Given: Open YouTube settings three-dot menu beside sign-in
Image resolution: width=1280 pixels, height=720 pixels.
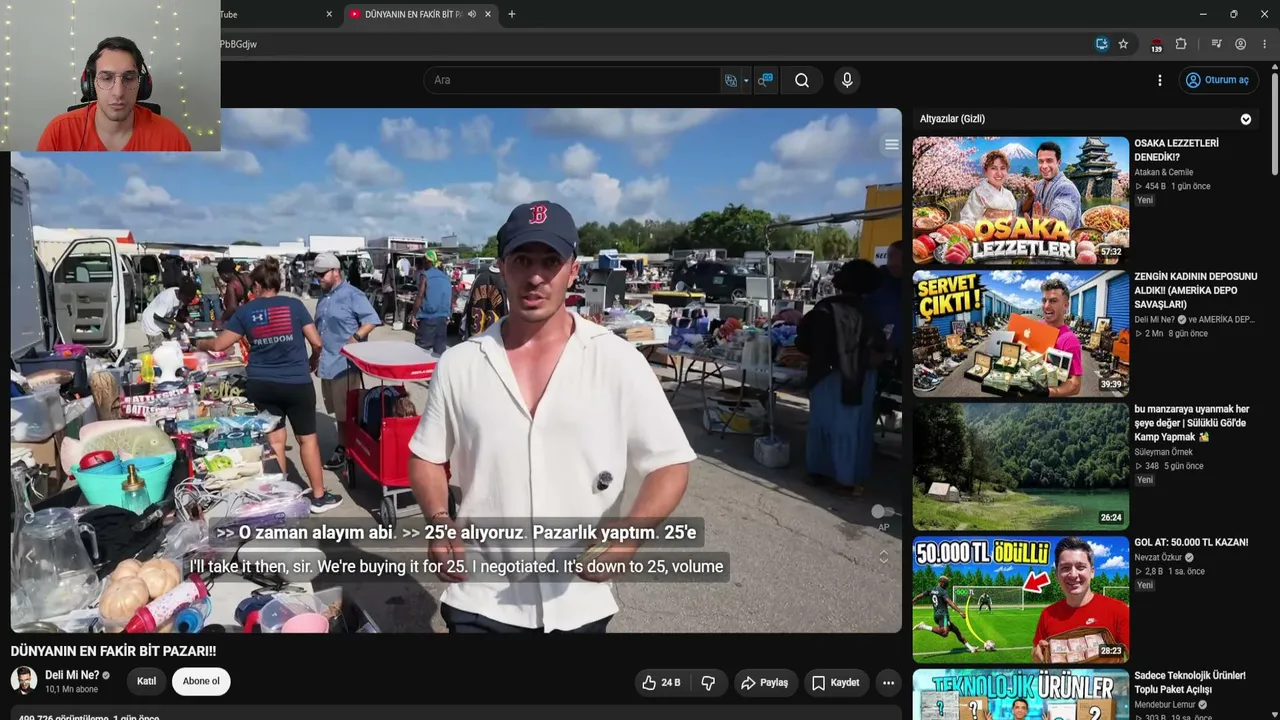Looking at the screenshot, I should [x=1160, y=80].
